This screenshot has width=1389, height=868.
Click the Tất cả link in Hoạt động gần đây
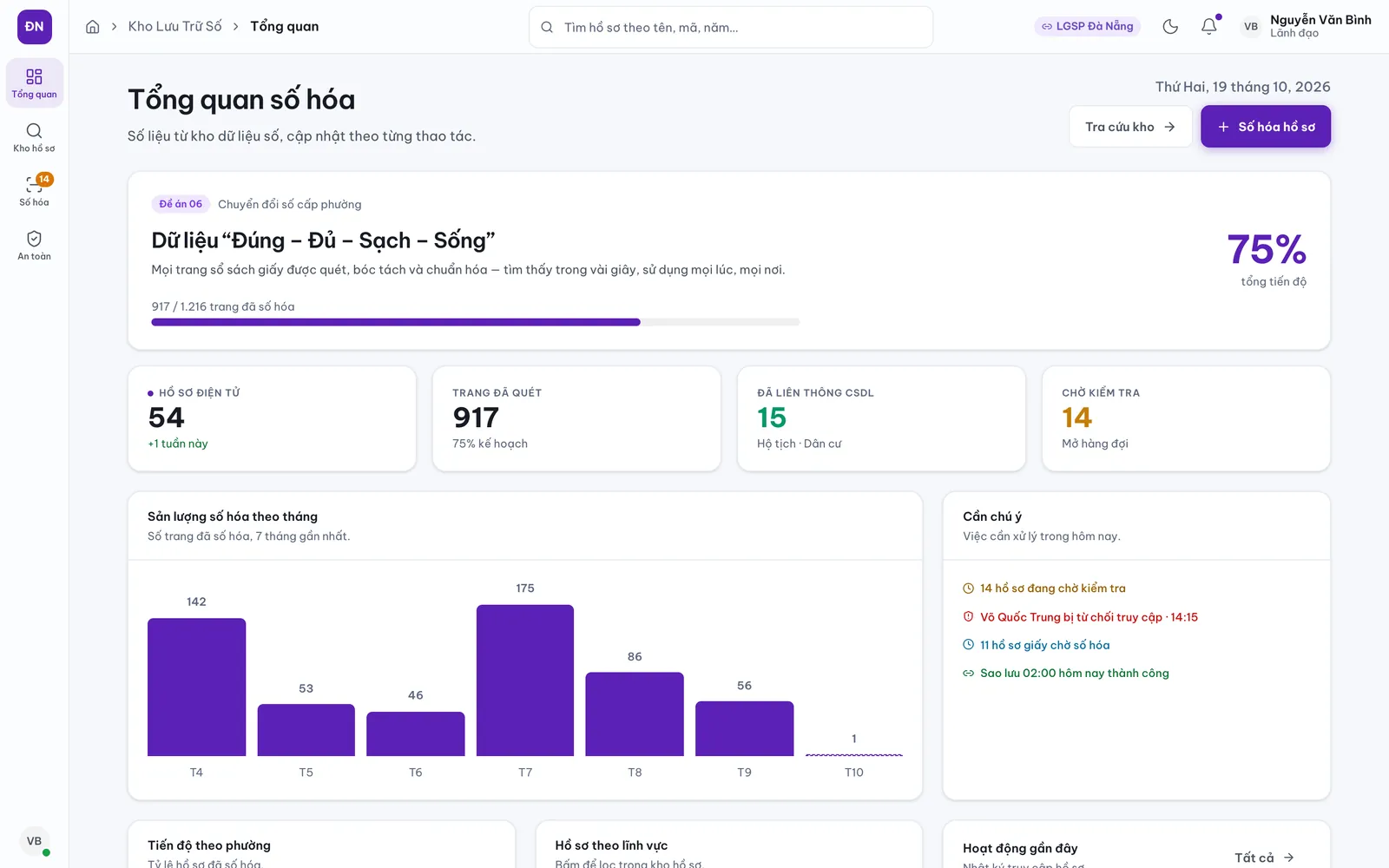coord(1265,858)
